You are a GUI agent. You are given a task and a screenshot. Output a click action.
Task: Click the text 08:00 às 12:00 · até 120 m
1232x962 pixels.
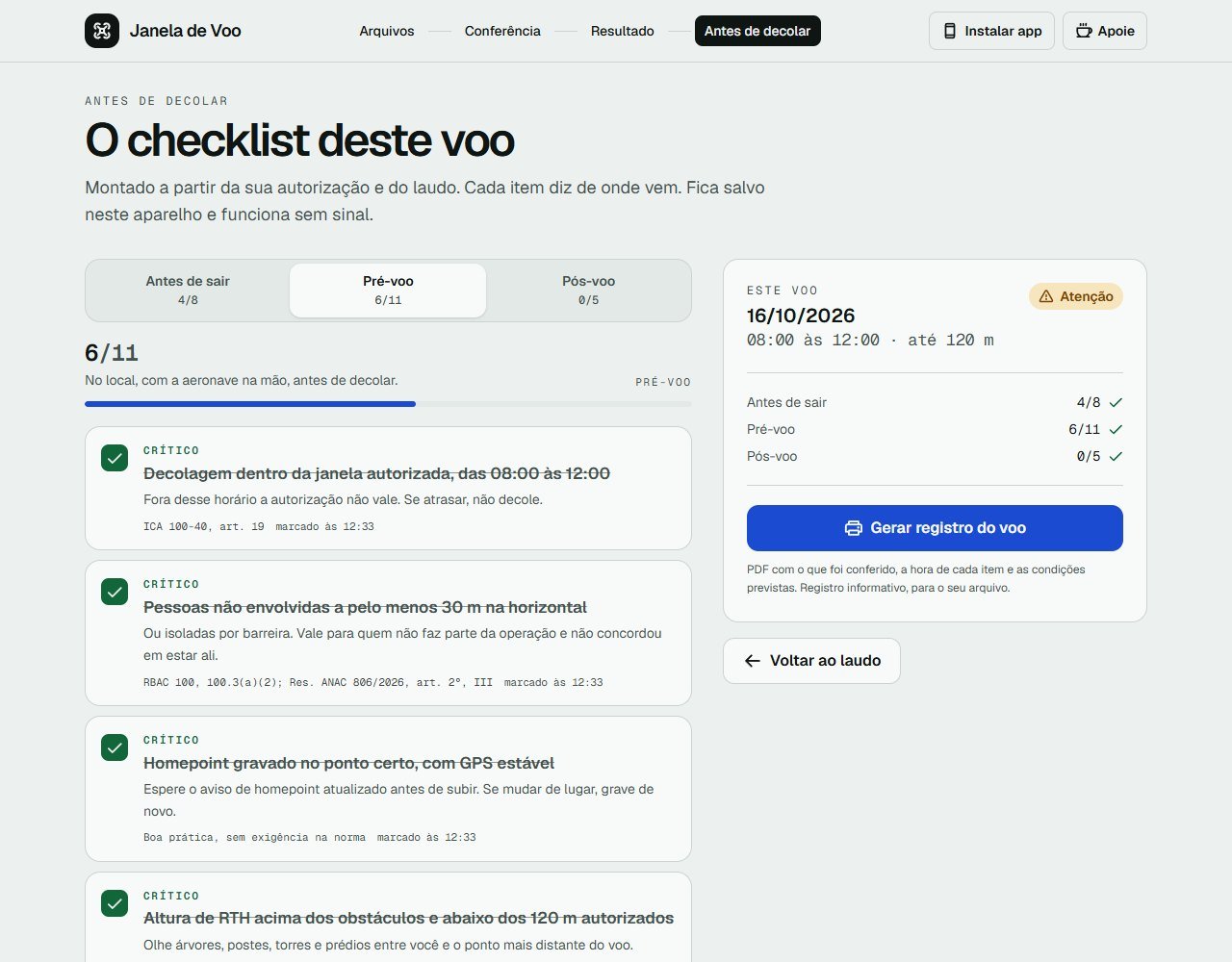pos(870,340)
